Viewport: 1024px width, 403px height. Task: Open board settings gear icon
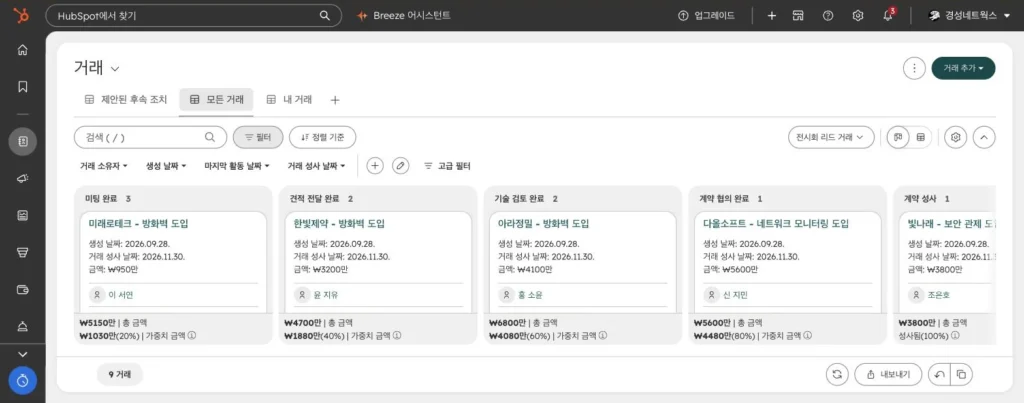tap(955, 137)
